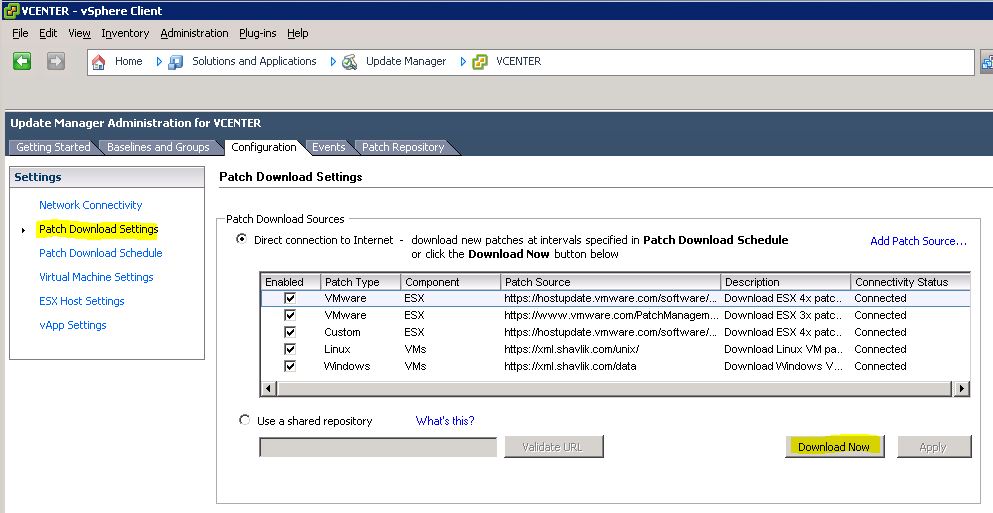Open the Help menu
This screenshot has width=993, height=513.
coord(298,33)
